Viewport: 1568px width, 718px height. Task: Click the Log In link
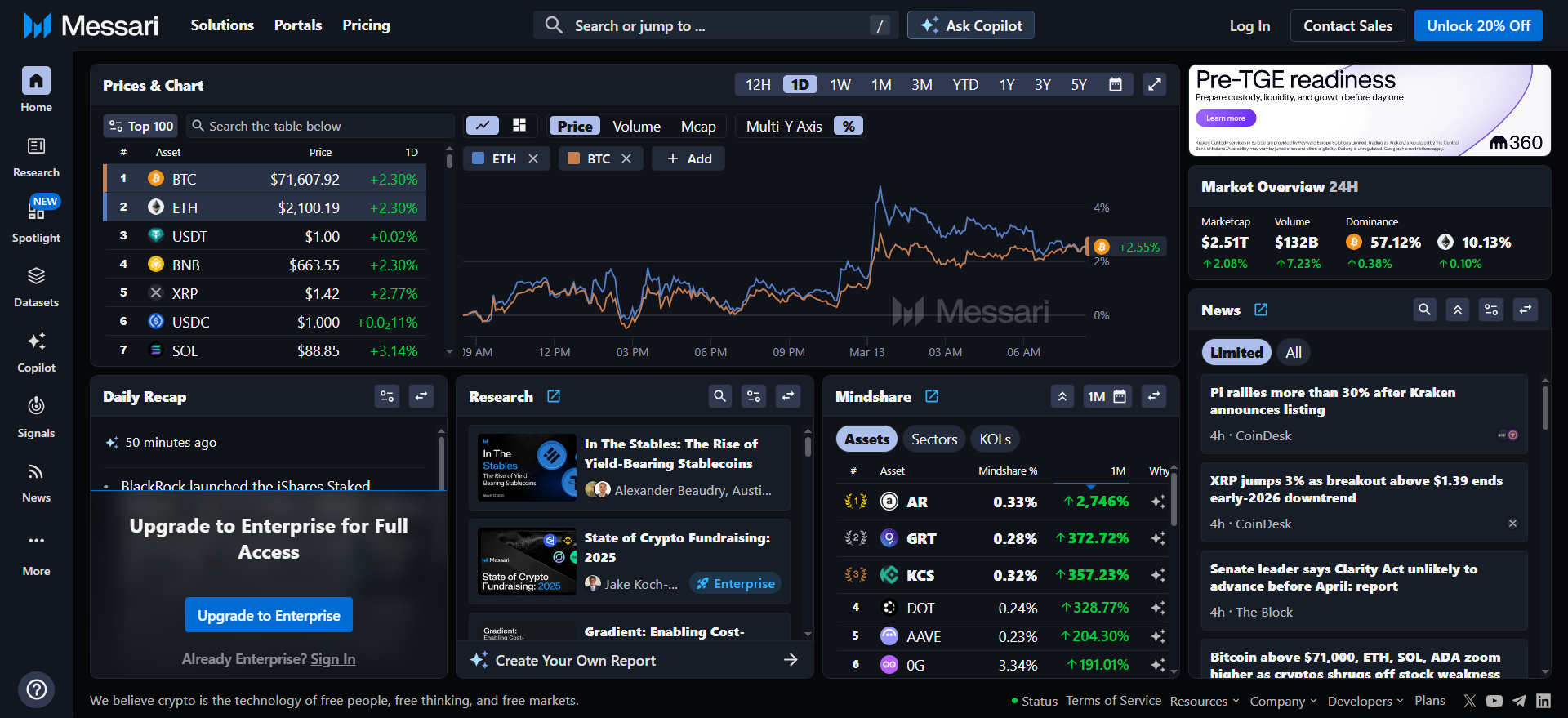tap(1249, 25)
